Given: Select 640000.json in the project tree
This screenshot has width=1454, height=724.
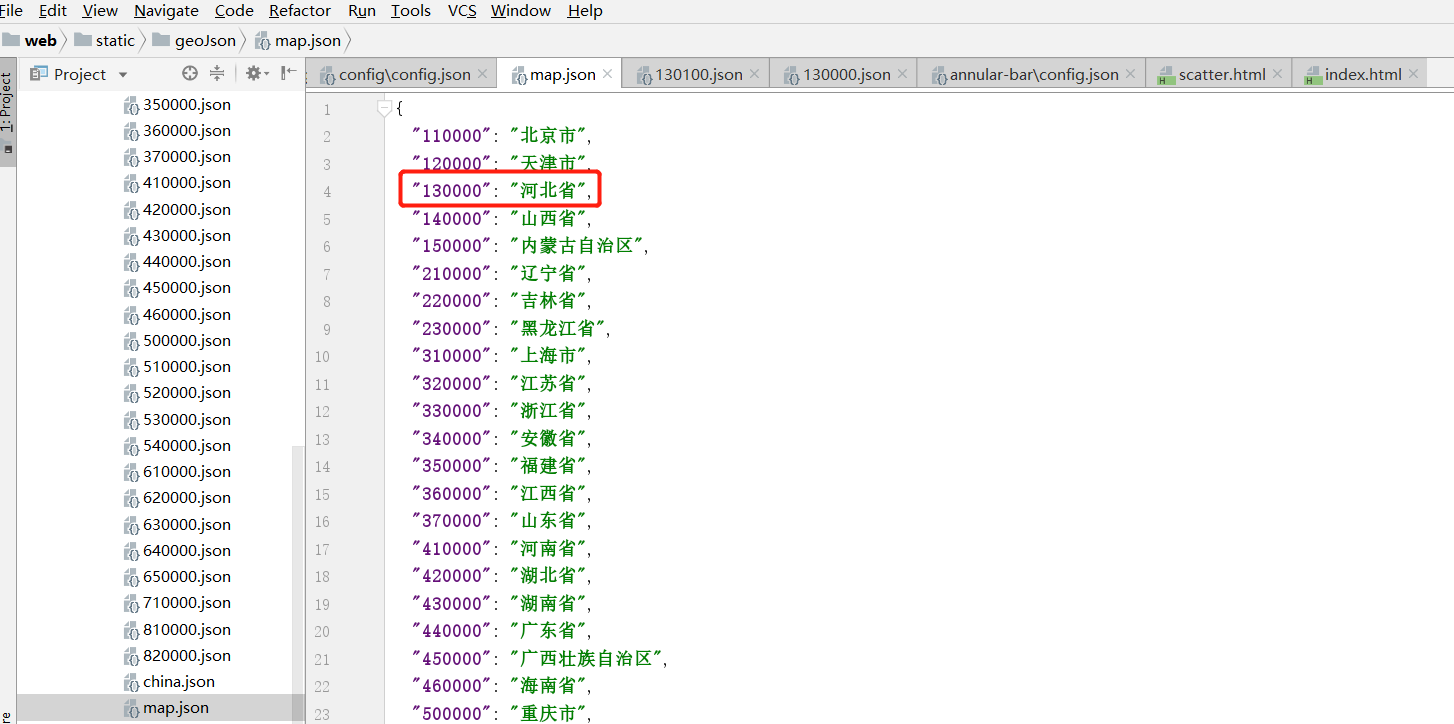Looking at the screenshot, I should (x=177, y=551).
